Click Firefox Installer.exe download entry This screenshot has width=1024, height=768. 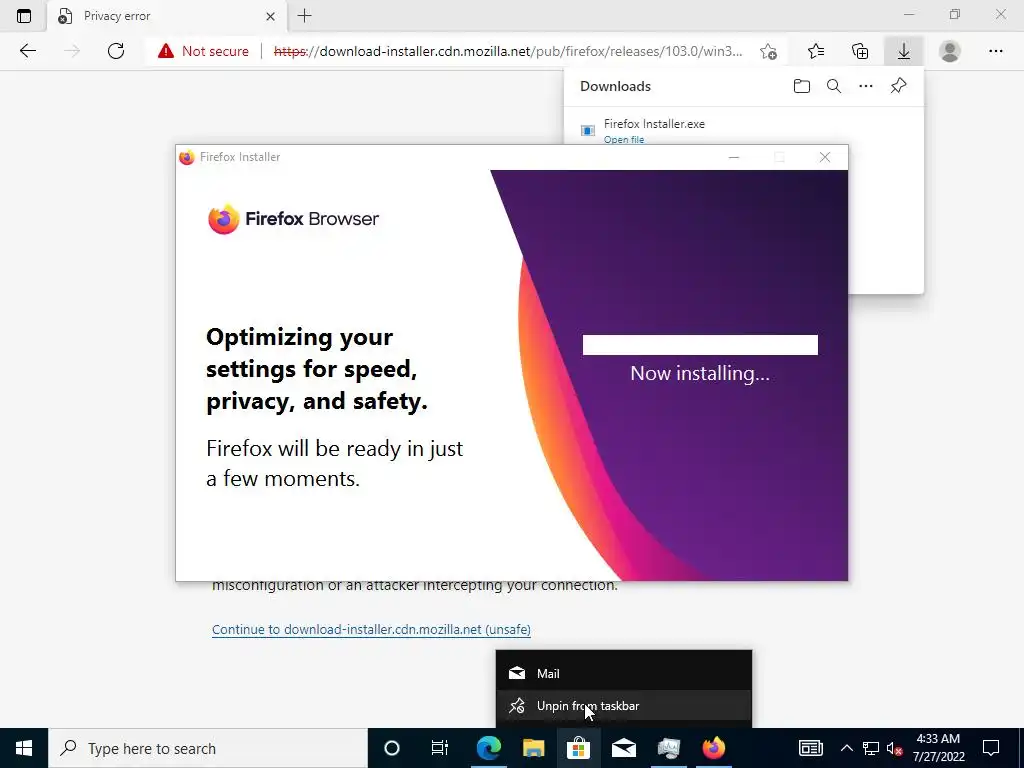pyautogui.click(x=654, y=124)
